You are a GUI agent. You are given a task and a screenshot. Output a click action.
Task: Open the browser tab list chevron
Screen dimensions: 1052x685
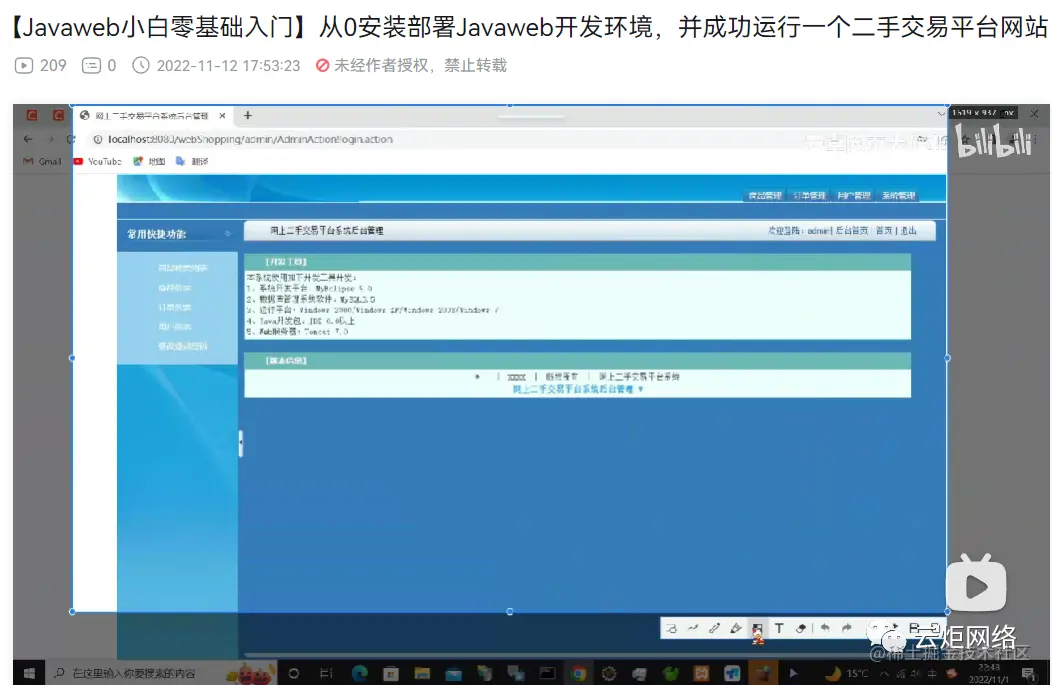pyautogui.click(x=940, y=114)
